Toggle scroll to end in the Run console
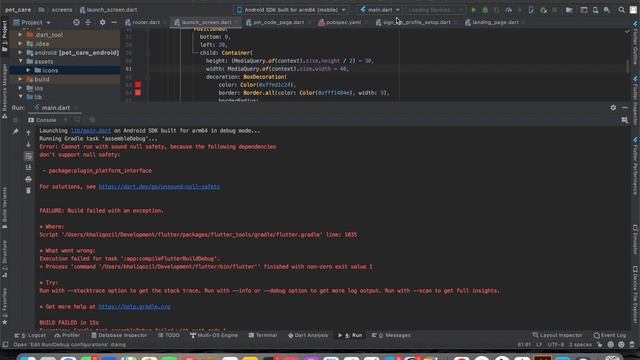Viewport: 640px width, 360px height. [x=28, y=167]
